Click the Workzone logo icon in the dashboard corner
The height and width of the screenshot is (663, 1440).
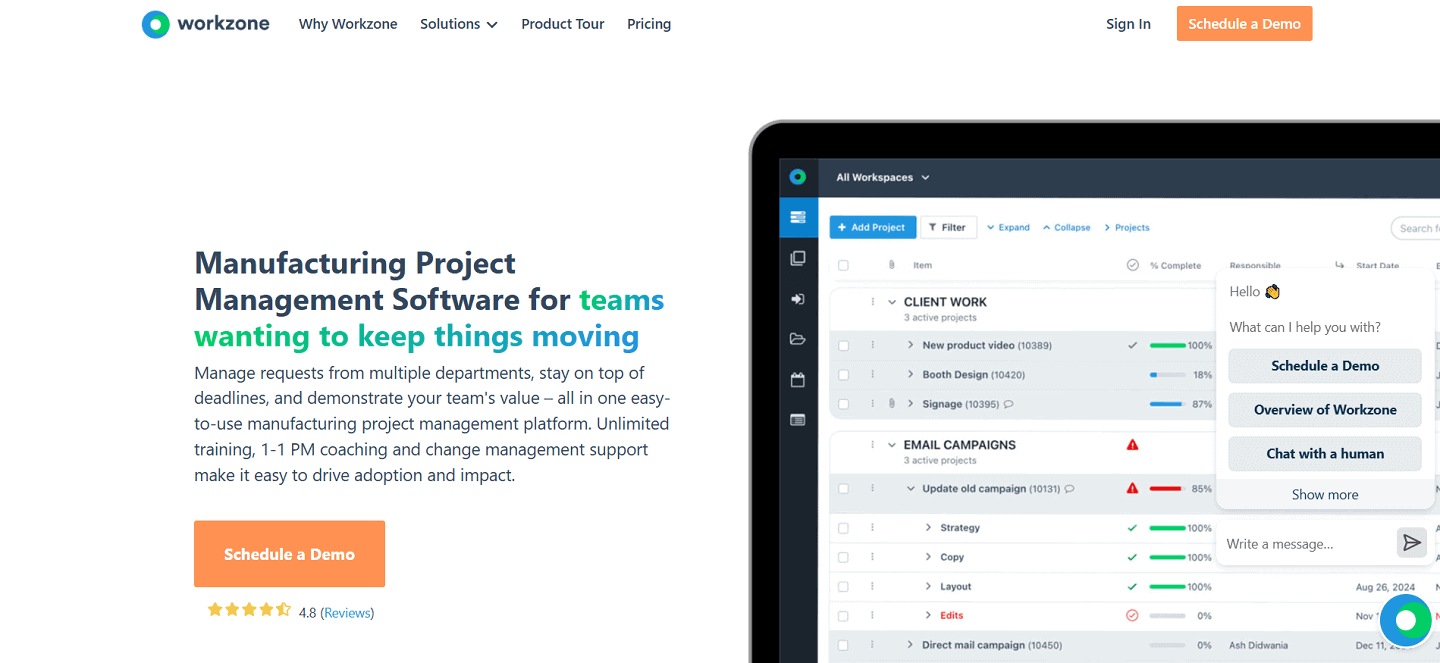pos(798,176)
